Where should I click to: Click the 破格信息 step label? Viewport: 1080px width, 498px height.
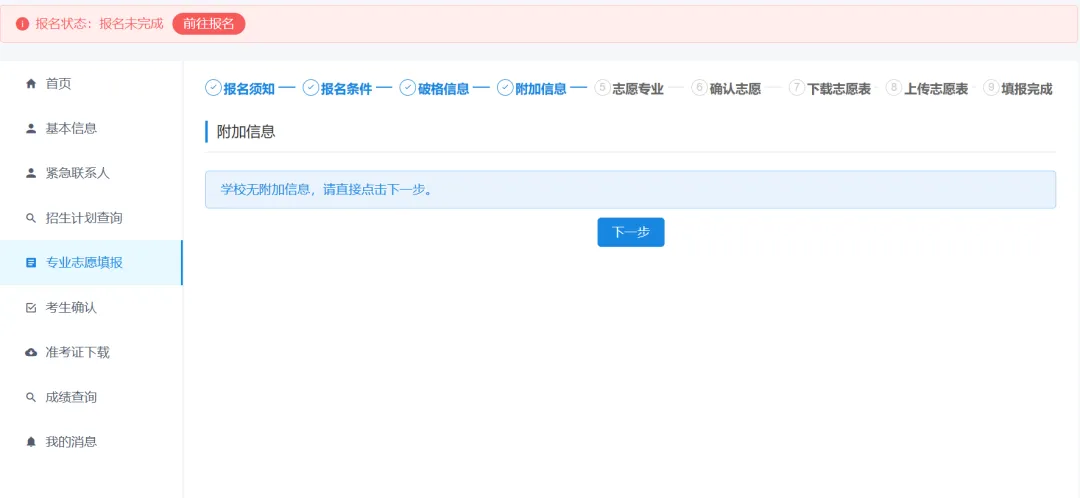(x=444, y=89)
